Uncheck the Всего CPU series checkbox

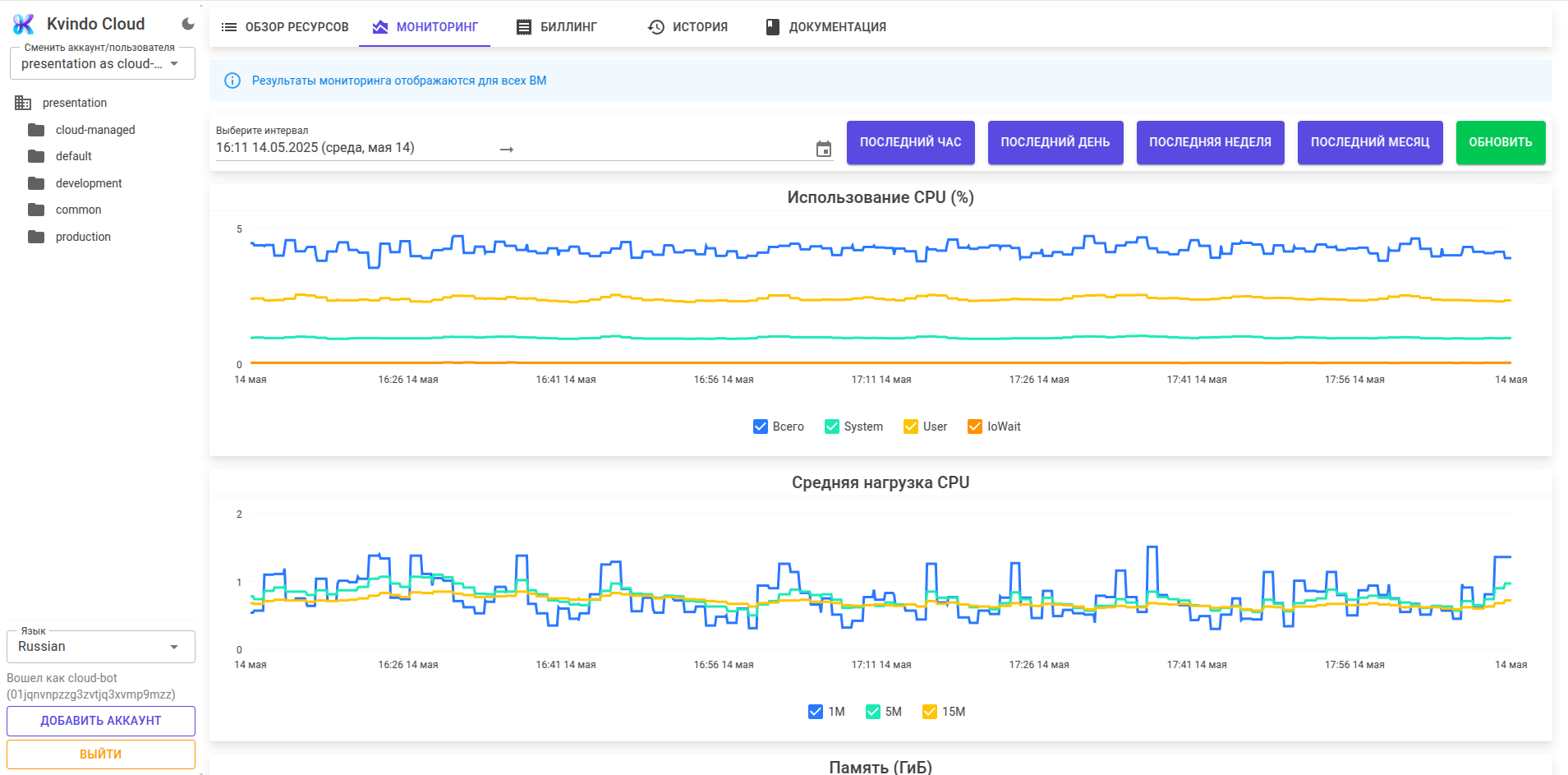(761, 427)
